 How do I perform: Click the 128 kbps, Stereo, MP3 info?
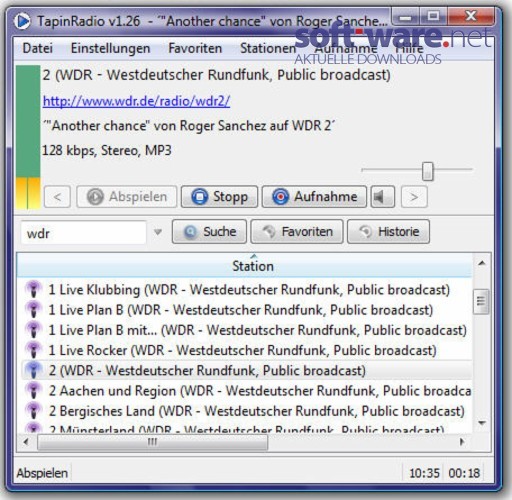pyautogui.click(x=107, y=151)
